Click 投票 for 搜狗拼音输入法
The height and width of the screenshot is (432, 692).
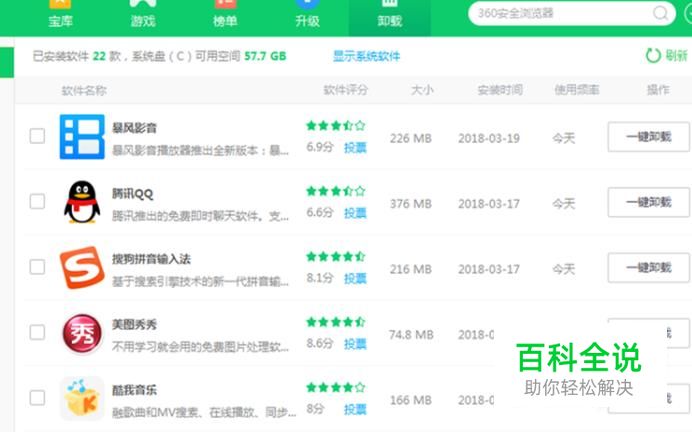click(355, 278)
